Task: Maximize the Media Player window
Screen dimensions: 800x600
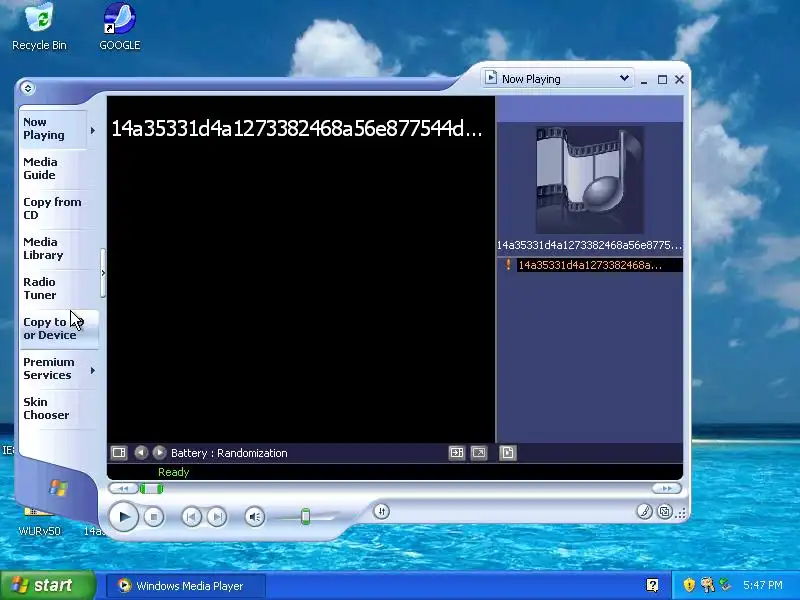Action: (662, 80)
